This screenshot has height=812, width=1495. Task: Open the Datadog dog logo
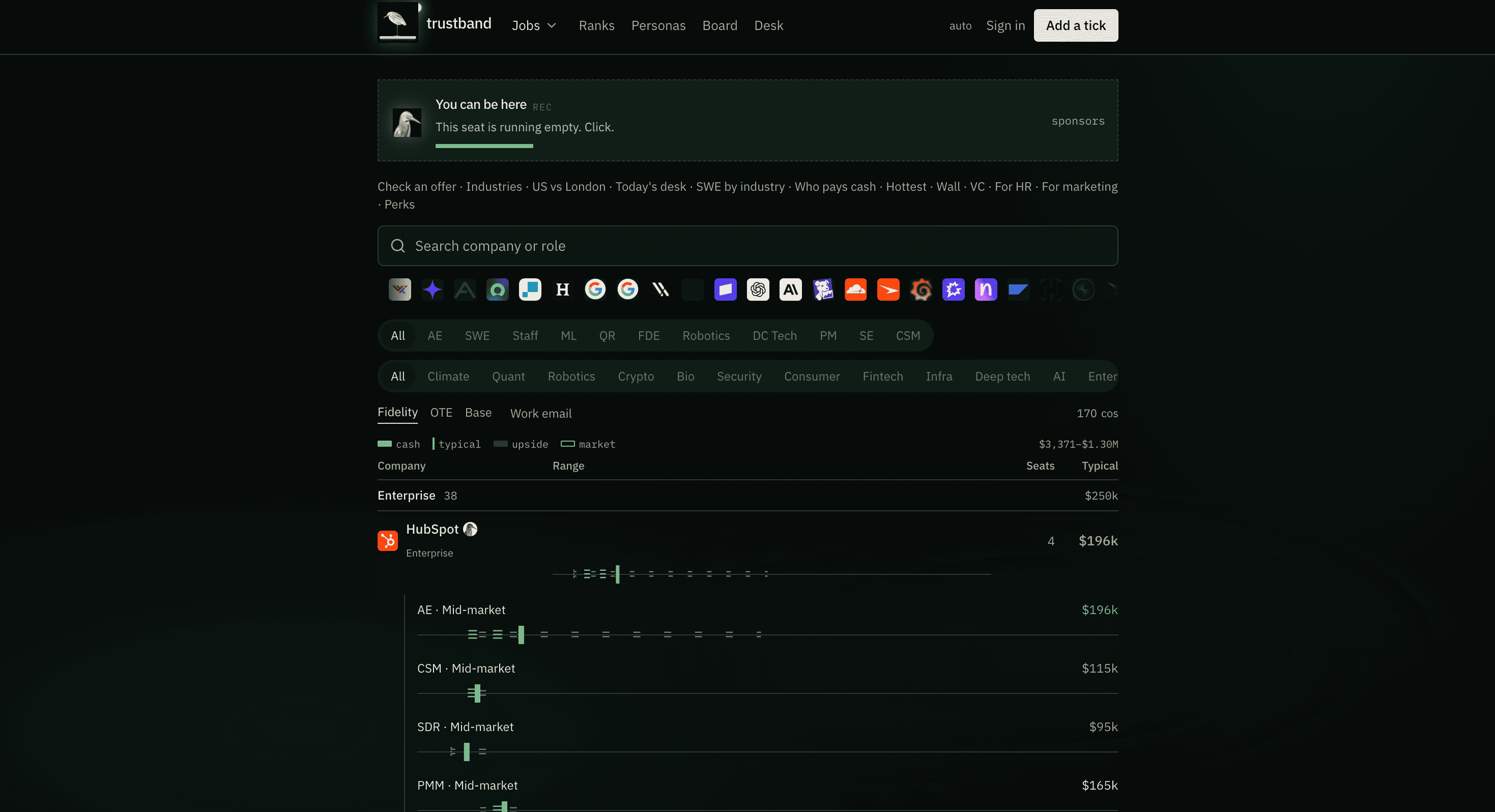tap(823, 289)
